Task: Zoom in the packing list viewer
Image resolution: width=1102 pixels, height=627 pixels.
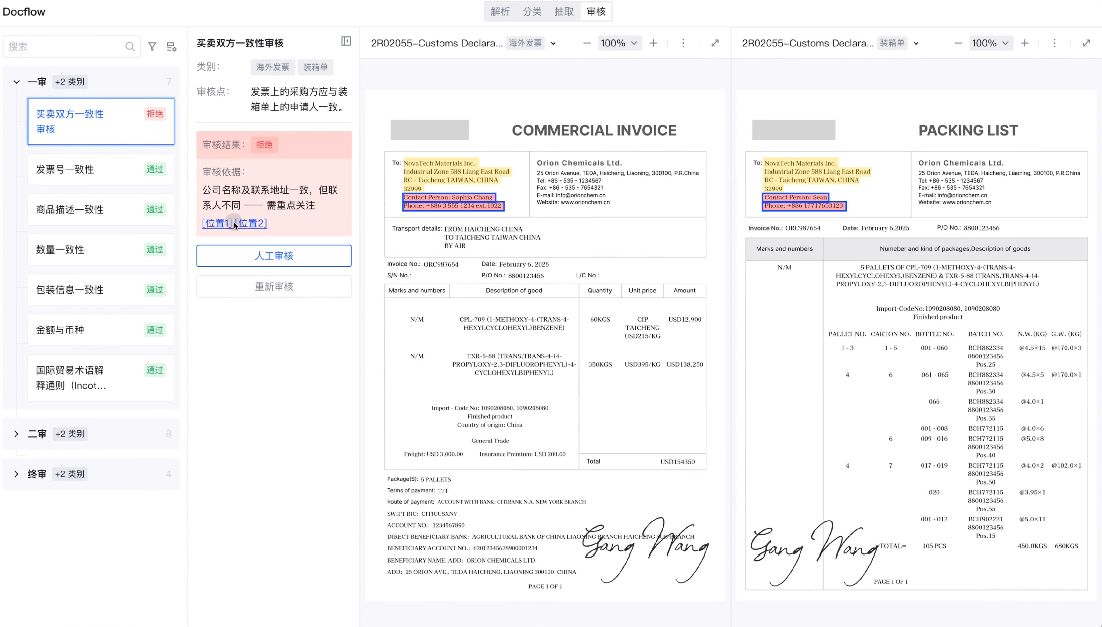Action: click(1024, 43)
